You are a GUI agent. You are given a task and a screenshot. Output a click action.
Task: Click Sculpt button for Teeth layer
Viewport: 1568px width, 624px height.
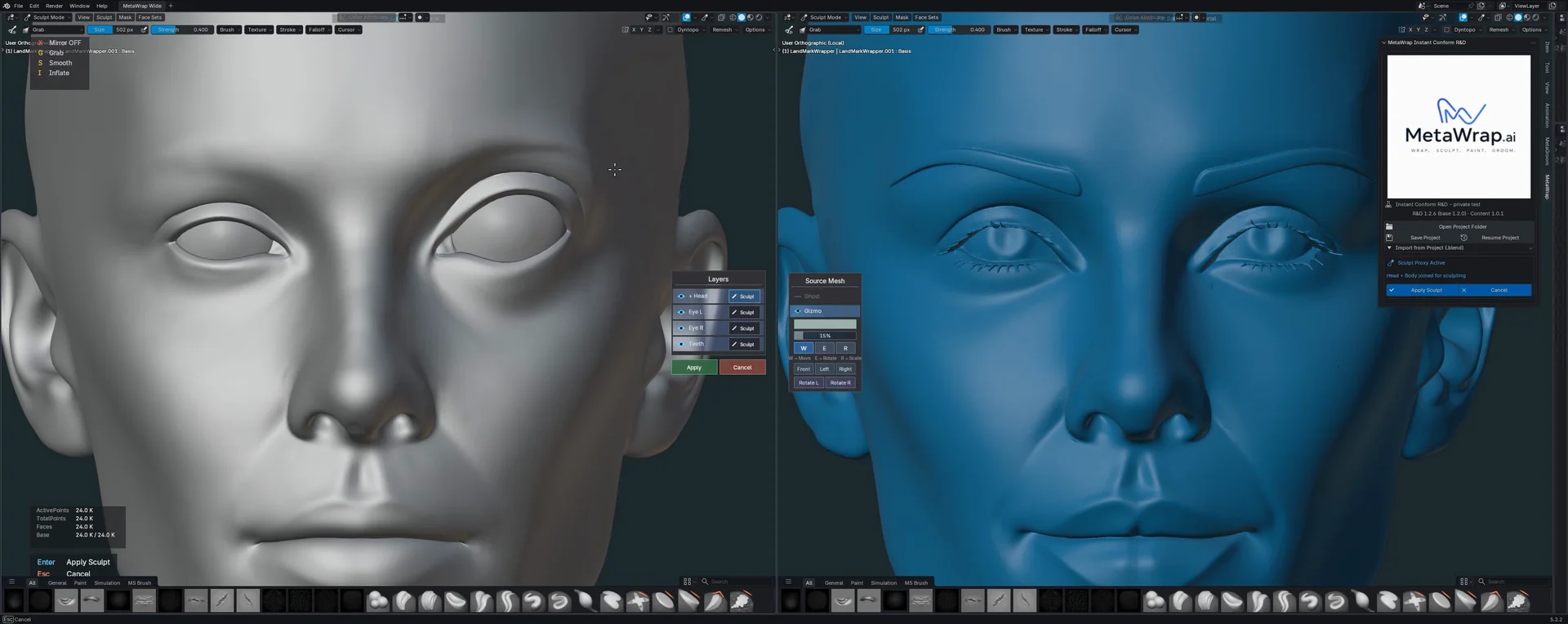click(x=744, y=344)
